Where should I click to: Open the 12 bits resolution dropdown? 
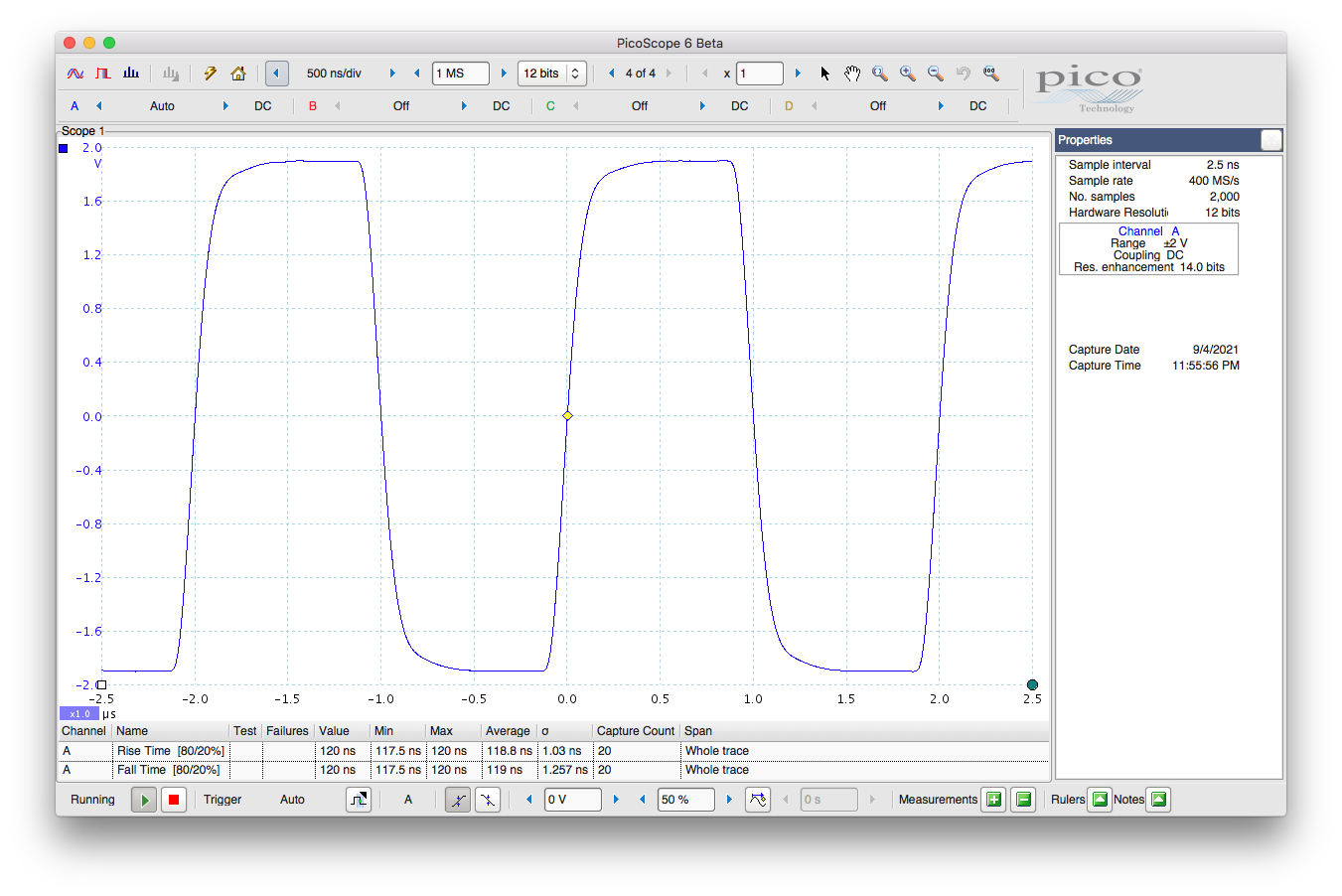point(552,74)
